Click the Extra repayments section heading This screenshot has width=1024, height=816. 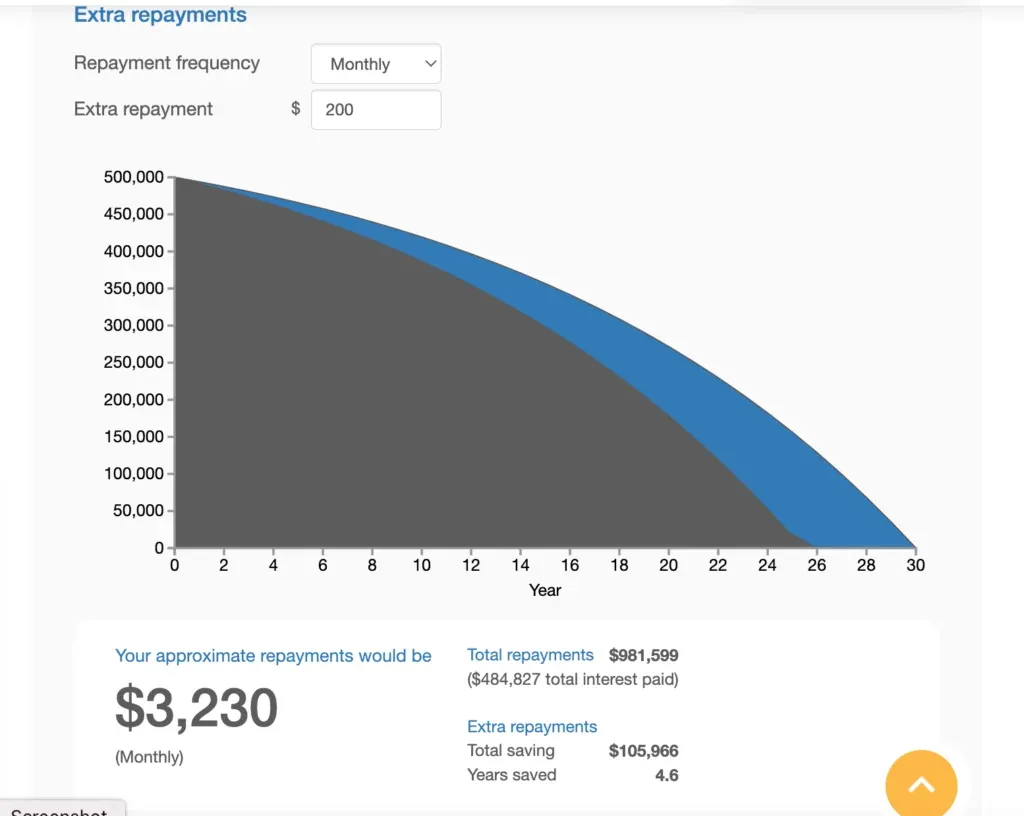tap(160, 14)
